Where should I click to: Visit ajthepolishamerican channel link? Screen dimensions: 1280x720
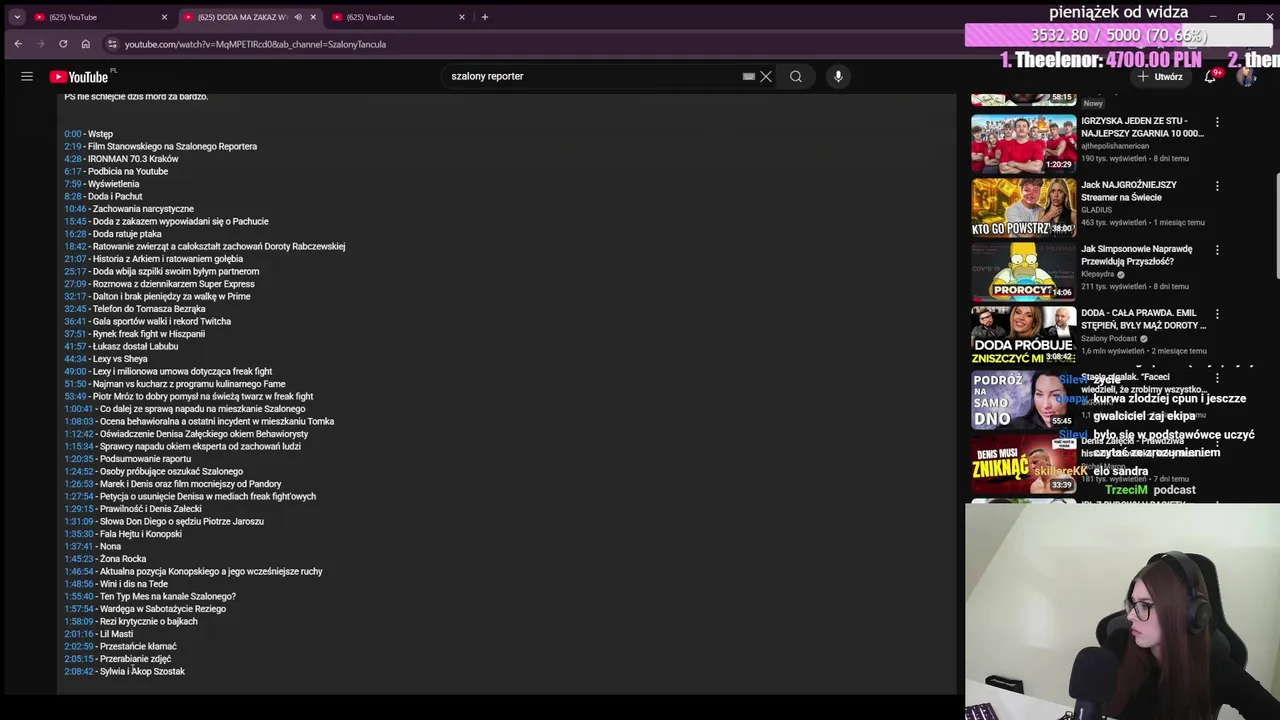click(x=1115, y=146)
